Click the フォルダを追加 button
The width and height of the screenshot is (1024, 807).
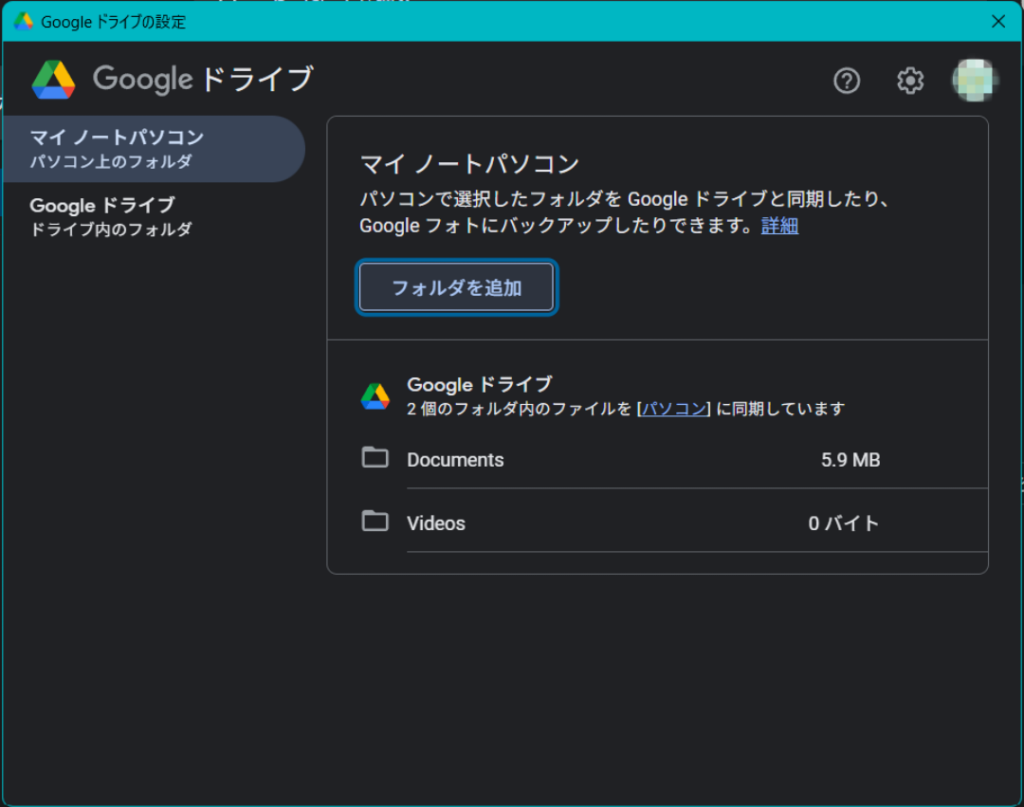click(456, 287)
